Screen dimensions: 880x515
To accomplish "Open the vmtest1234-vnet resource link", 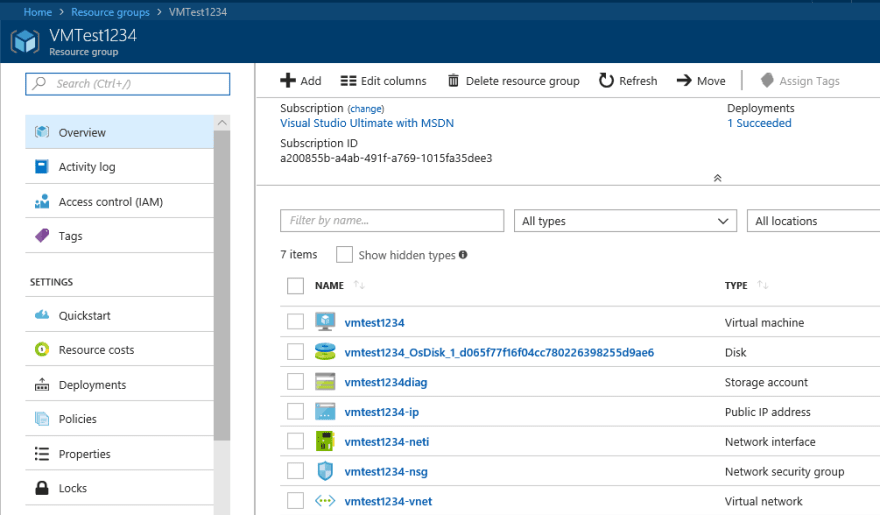I will coord(388,501).
